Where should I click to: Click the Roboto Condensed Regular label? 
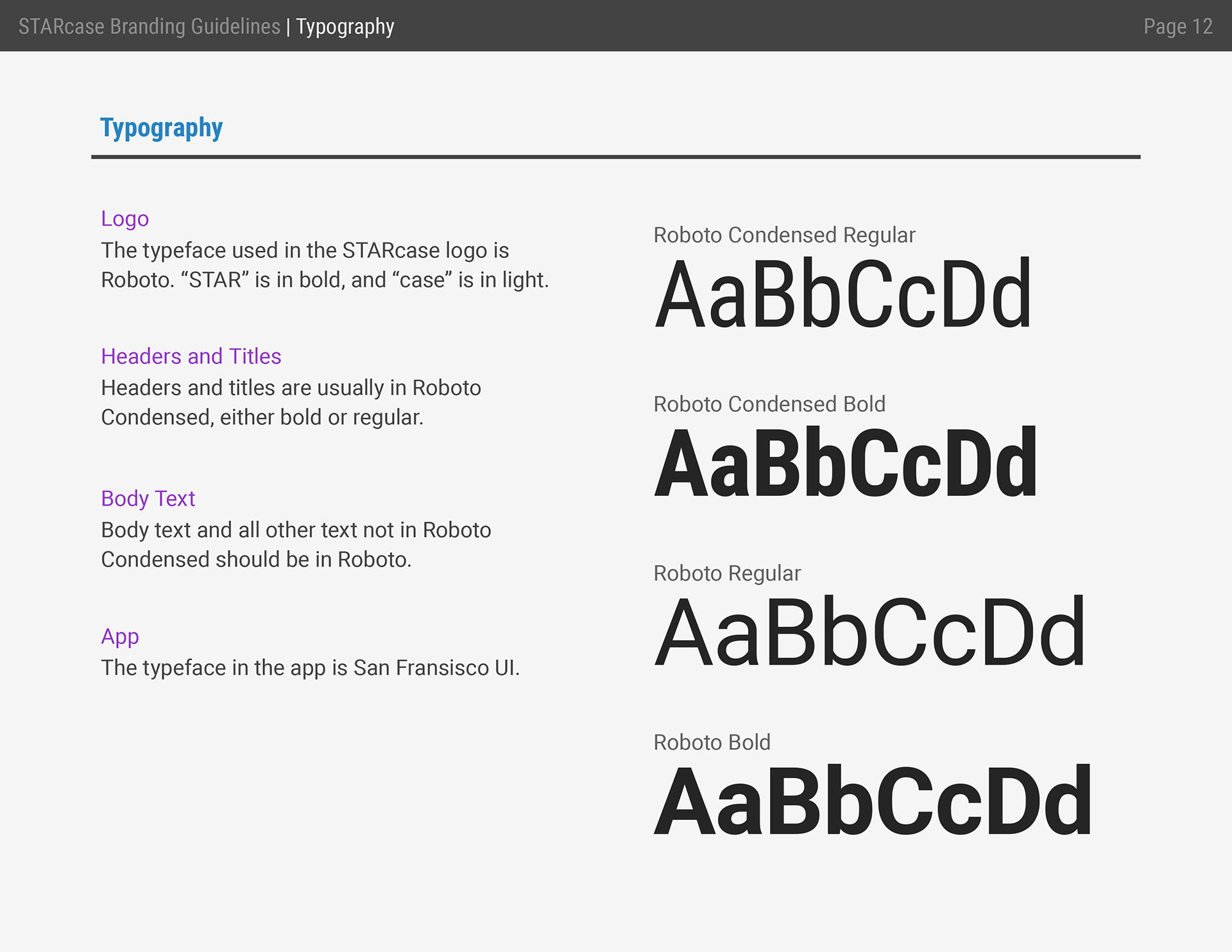pyautogui.click(x=783, y=235)
